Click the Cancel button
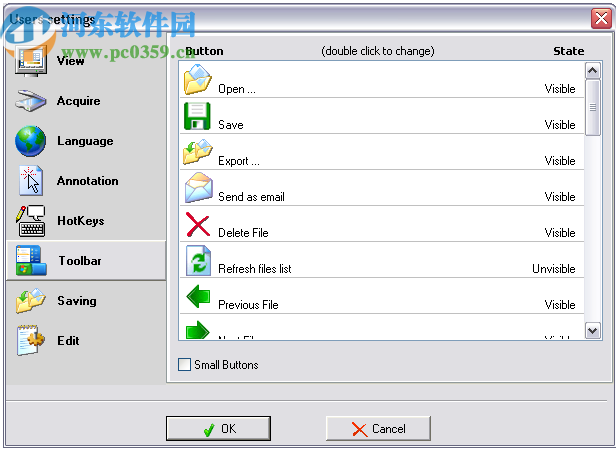 [378, 428]
